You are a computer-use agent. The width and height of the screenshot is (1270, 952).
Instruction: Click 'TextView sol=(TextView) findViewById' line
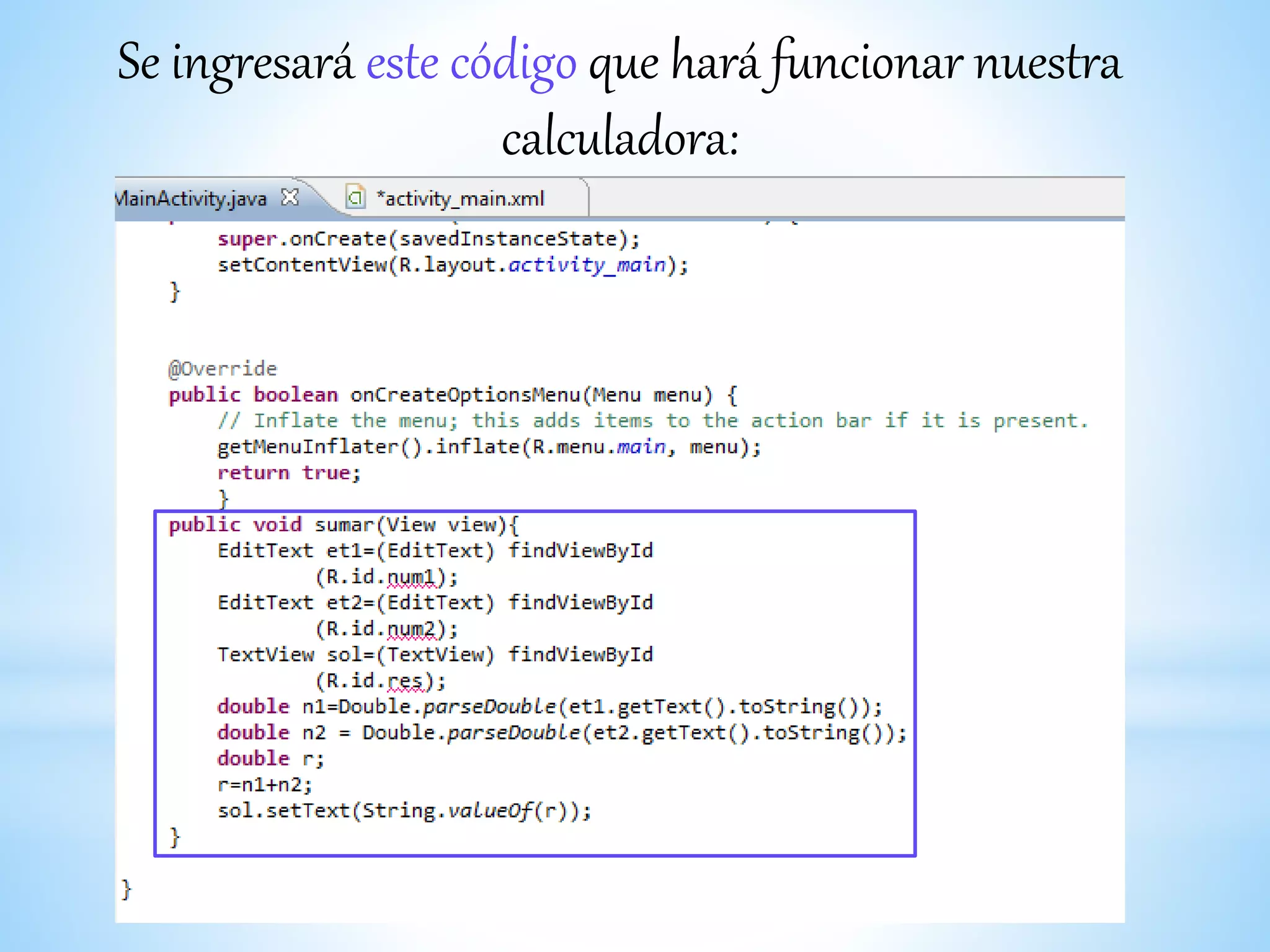click(435, 655)
